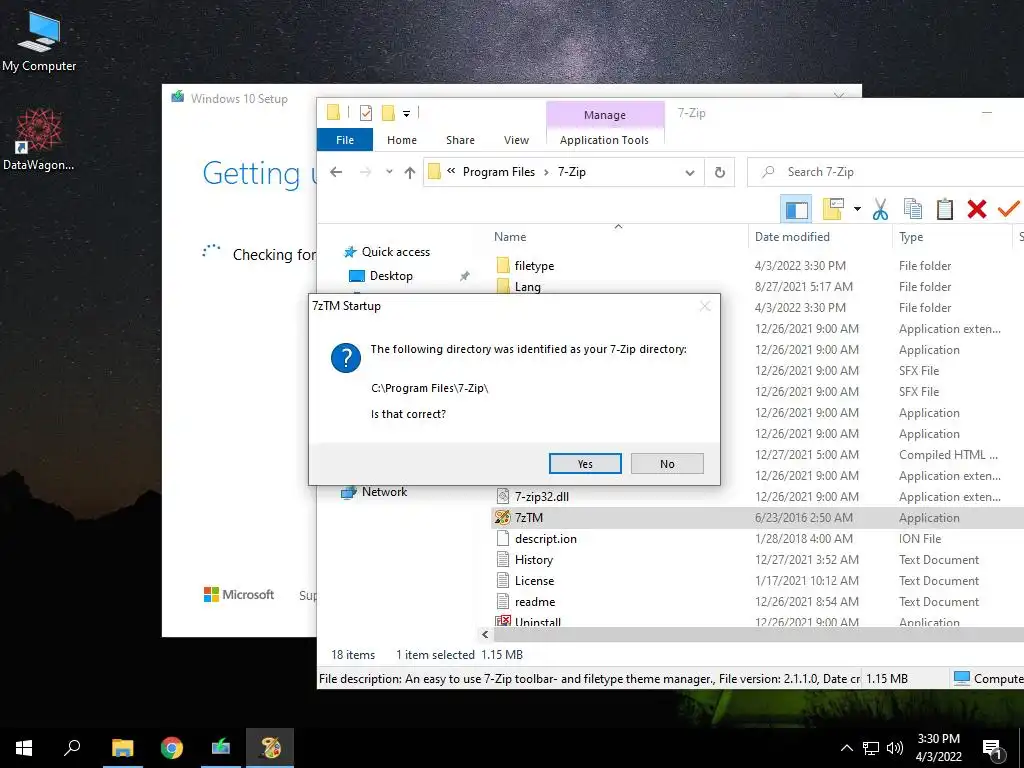The image size is (1024, 768).
Task: Click the red X Delete icon
Action: click(x=977, y=209)
